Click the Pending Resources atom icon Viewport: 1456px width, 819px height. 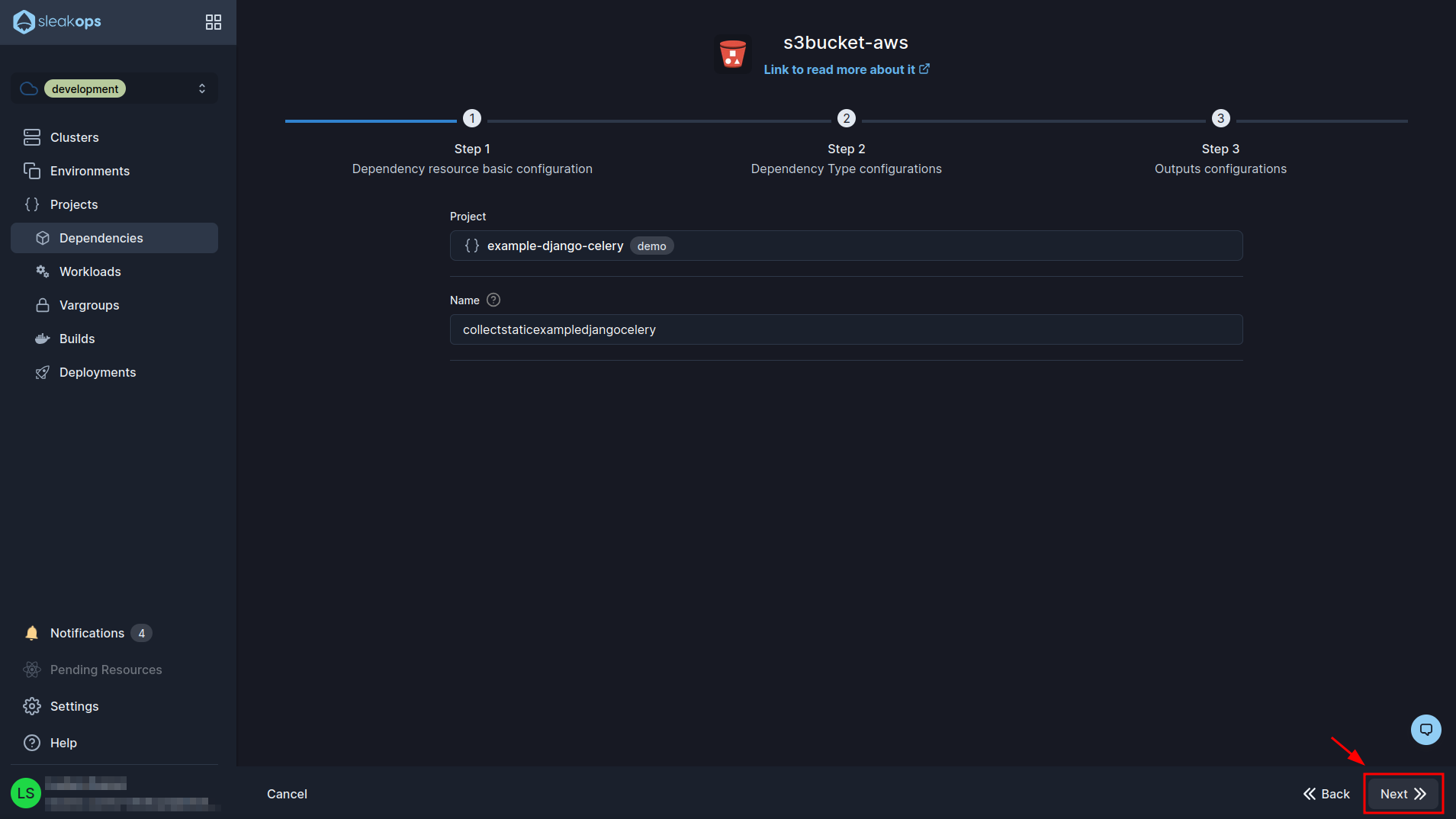point(32,670)
